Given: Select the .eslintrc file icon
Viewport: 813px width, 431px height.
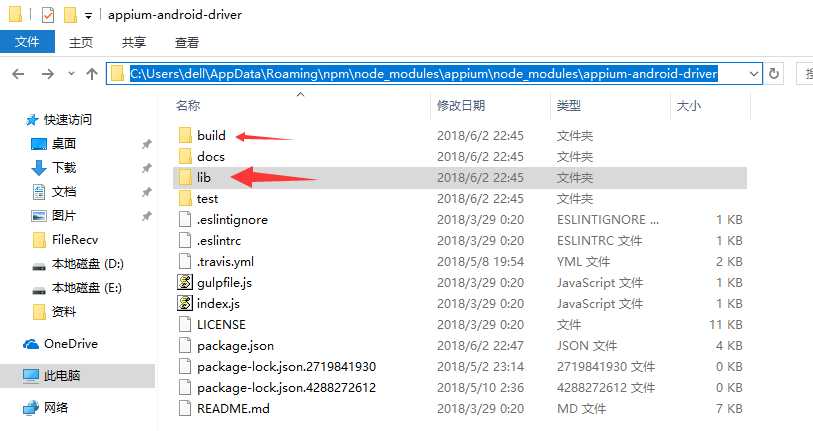Looking at the screenshot, I should coord(185,241).
